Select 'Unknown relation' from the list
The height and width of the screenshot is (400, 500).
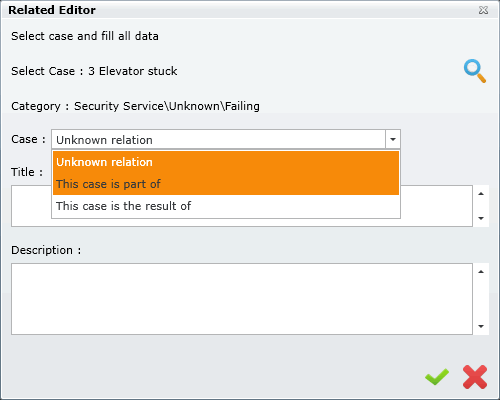pos(226,162)
